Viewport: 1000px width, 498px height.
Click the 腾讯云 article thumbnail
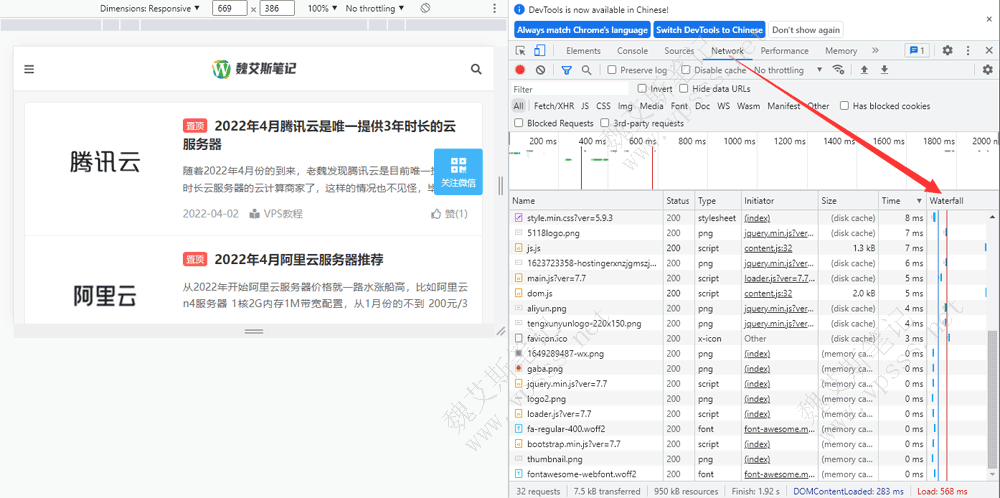point(104,163)
